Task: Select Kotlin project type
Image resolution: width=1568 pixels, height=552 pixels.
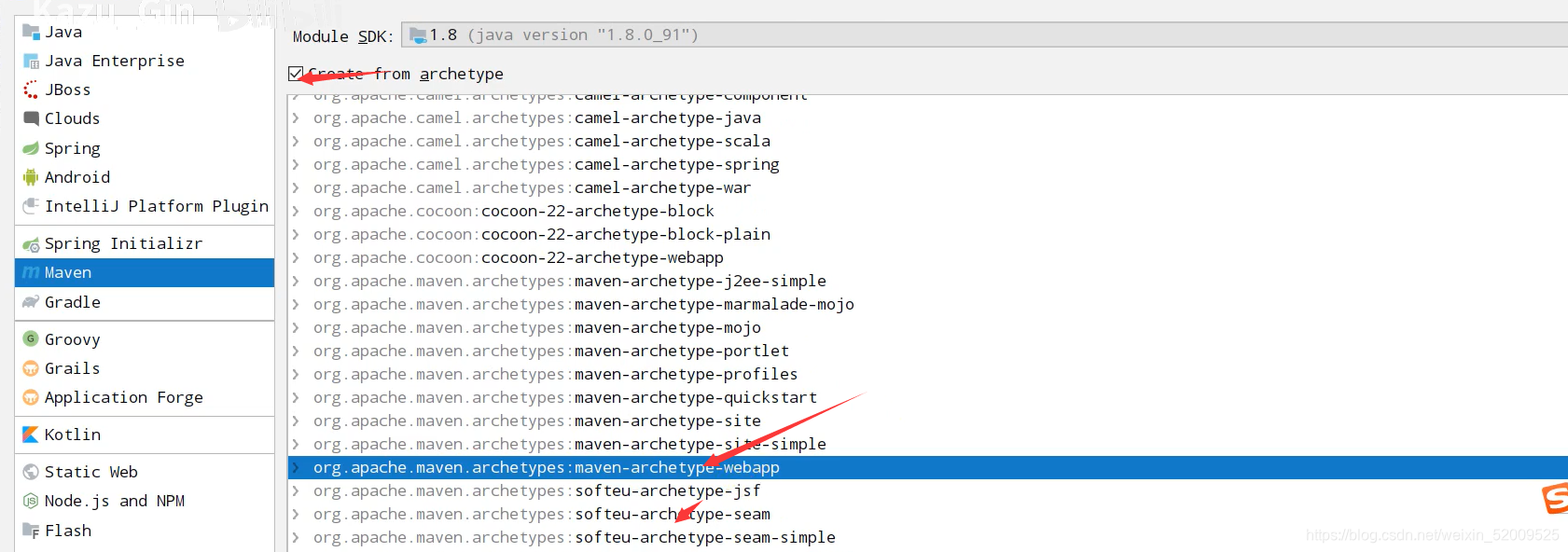Action: tap(145, 435)
